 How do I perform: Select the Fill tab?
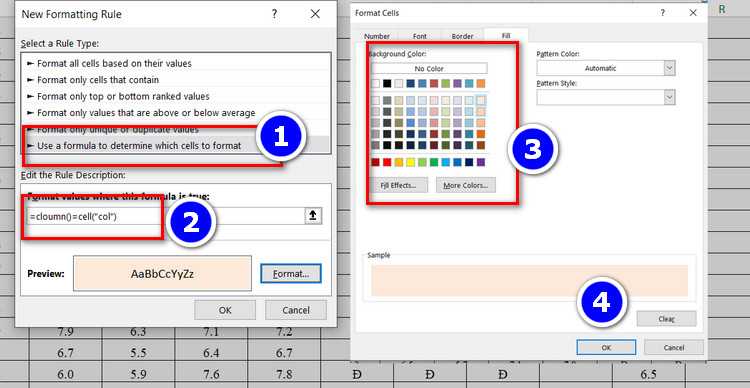tap(506, 35)
